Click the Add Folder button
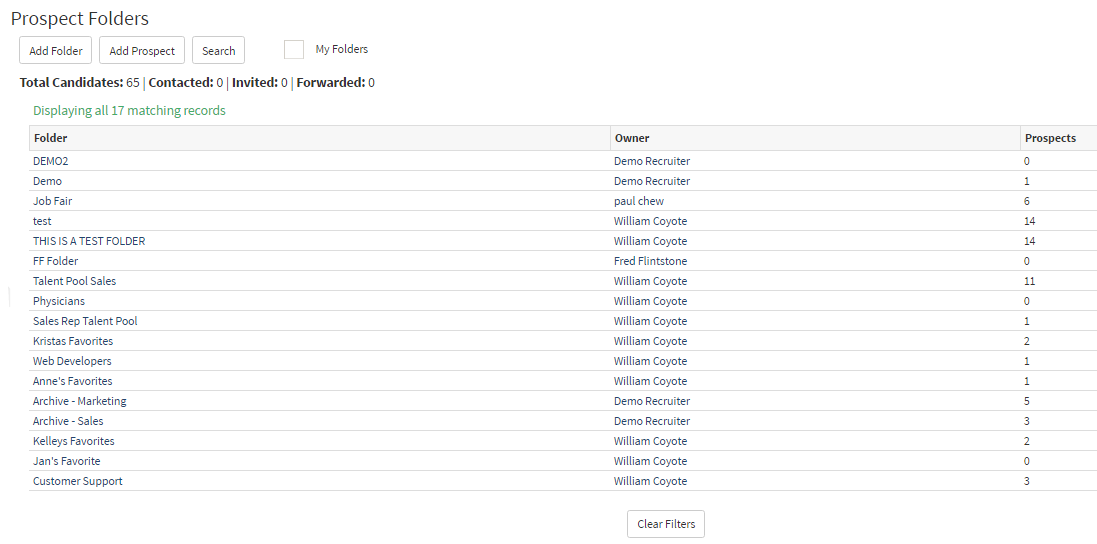This screenshot has height=544, width=1097. [56, 51]
